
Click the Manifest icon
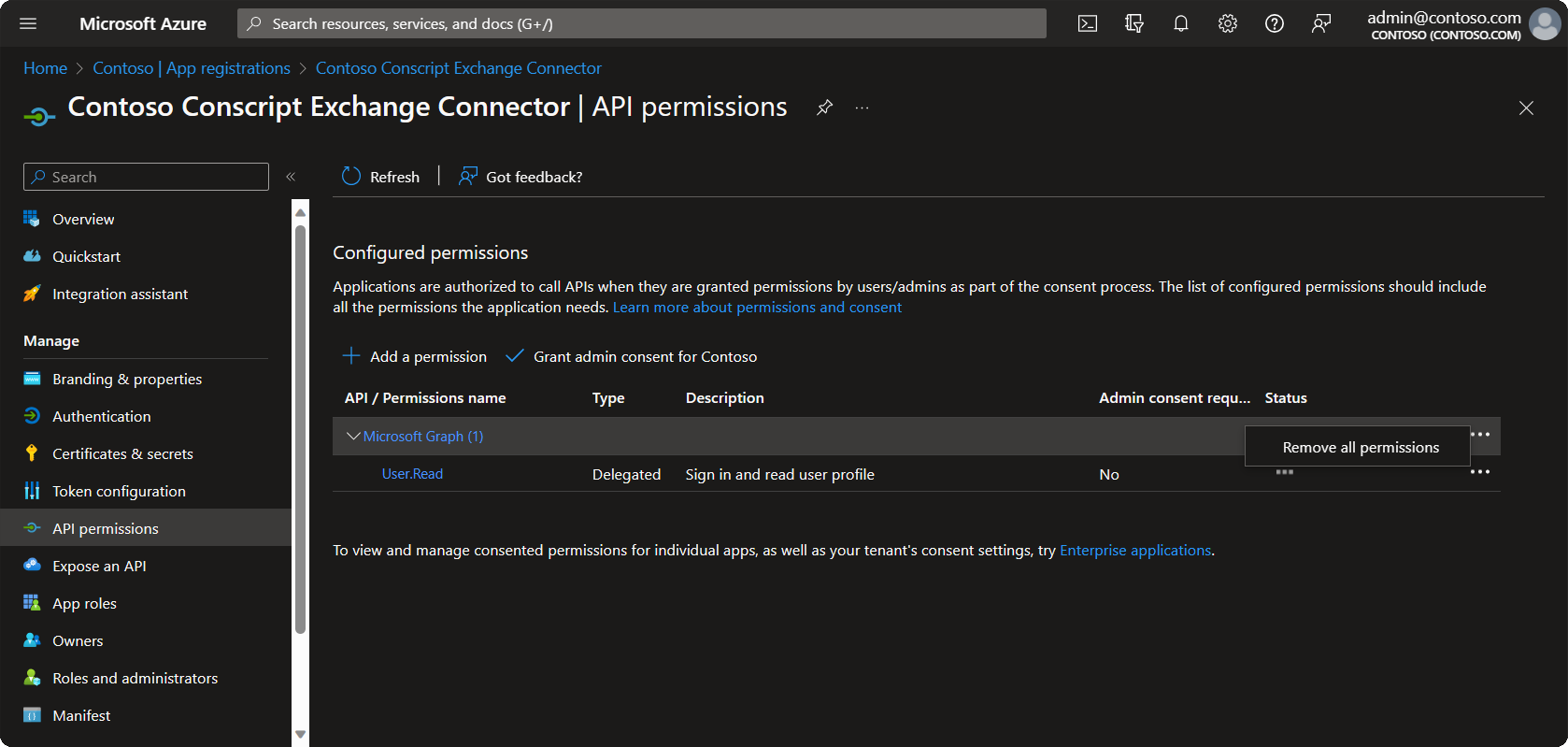(32, 715)
